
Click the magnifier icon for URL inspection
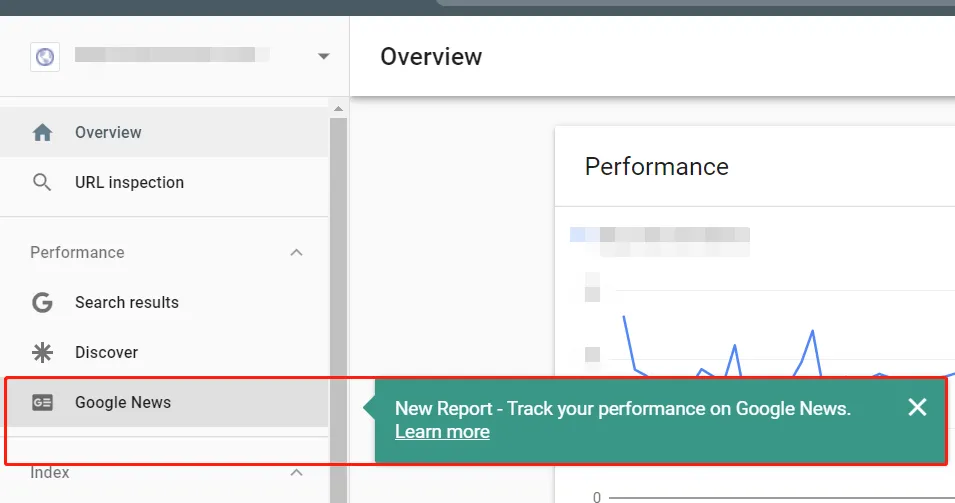click(x=41, y=182)
